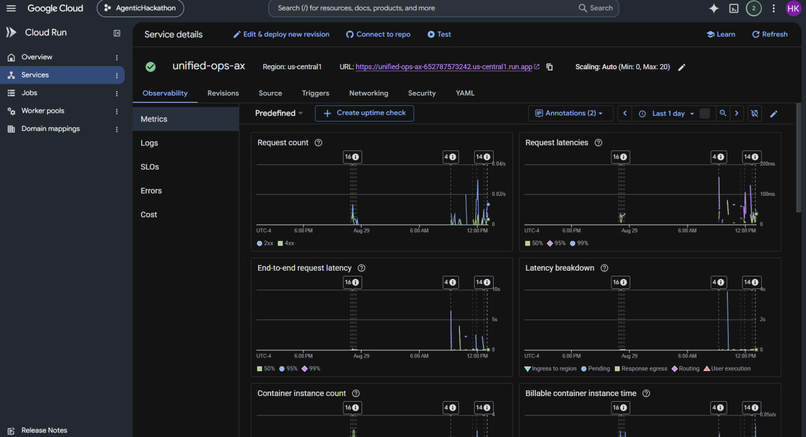Screen dimensions: 806x437
Task: Edit dashboard pencil icon in metrics toolbar
Action: click(x=774, y=114)
